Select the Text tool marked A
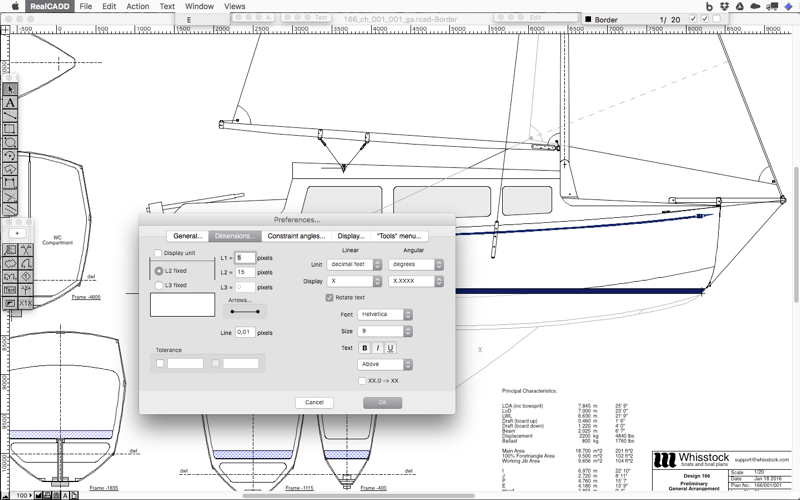 coord(10,103)
